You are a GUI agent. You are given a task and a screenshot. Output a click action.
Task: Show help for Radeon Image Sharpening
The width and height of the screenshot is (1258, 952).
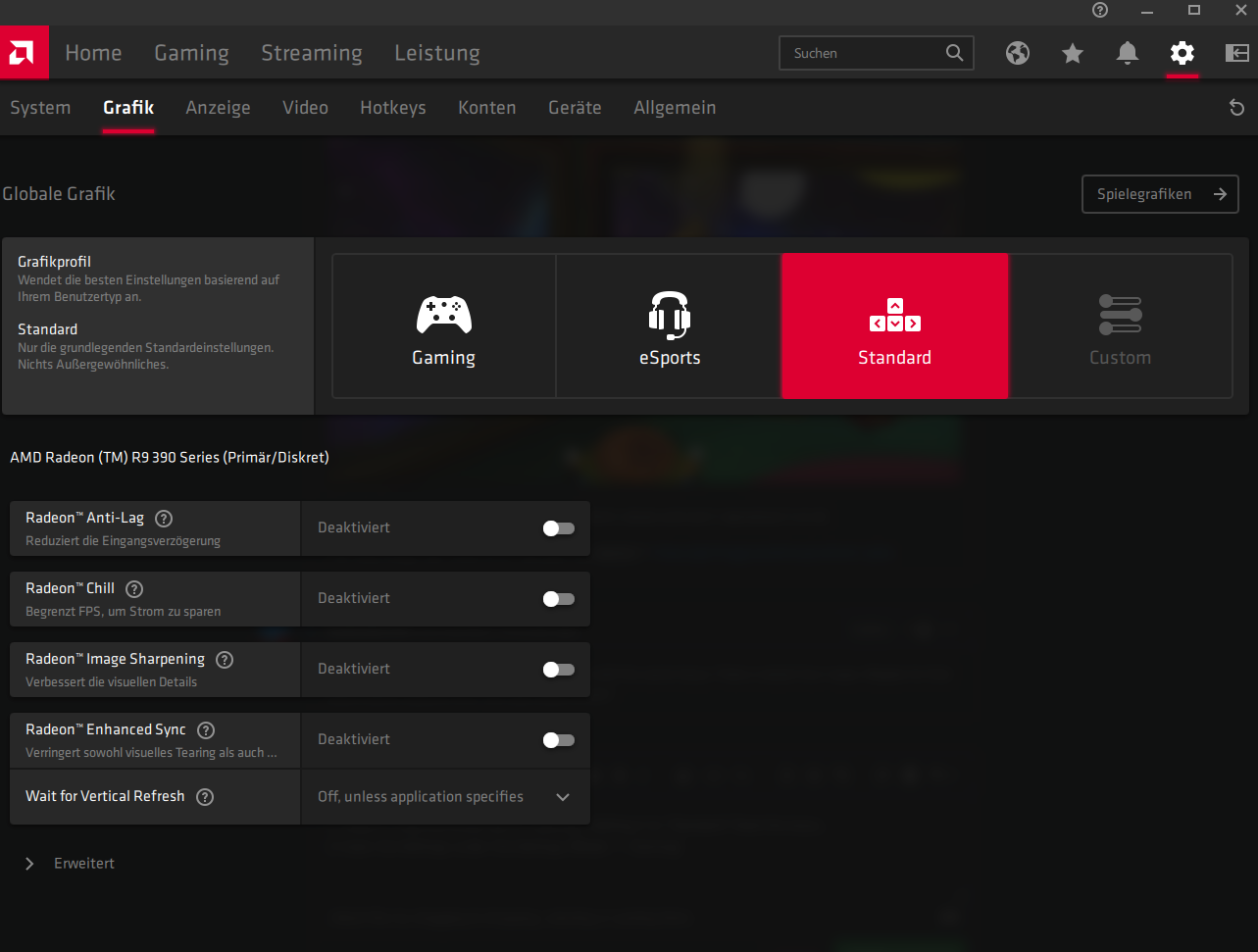point(225,660)
